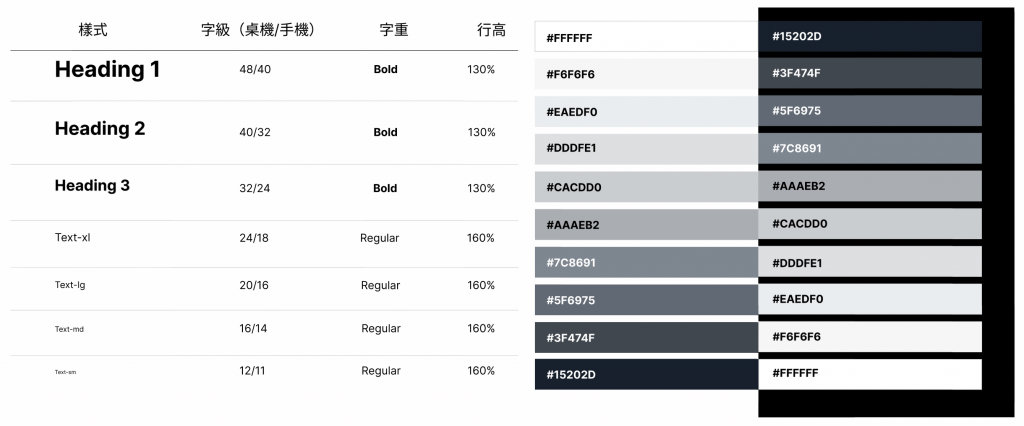Pick the #3F474F swatch on the black panel
The image size is (1024, 426).
[x=870, y=73]
